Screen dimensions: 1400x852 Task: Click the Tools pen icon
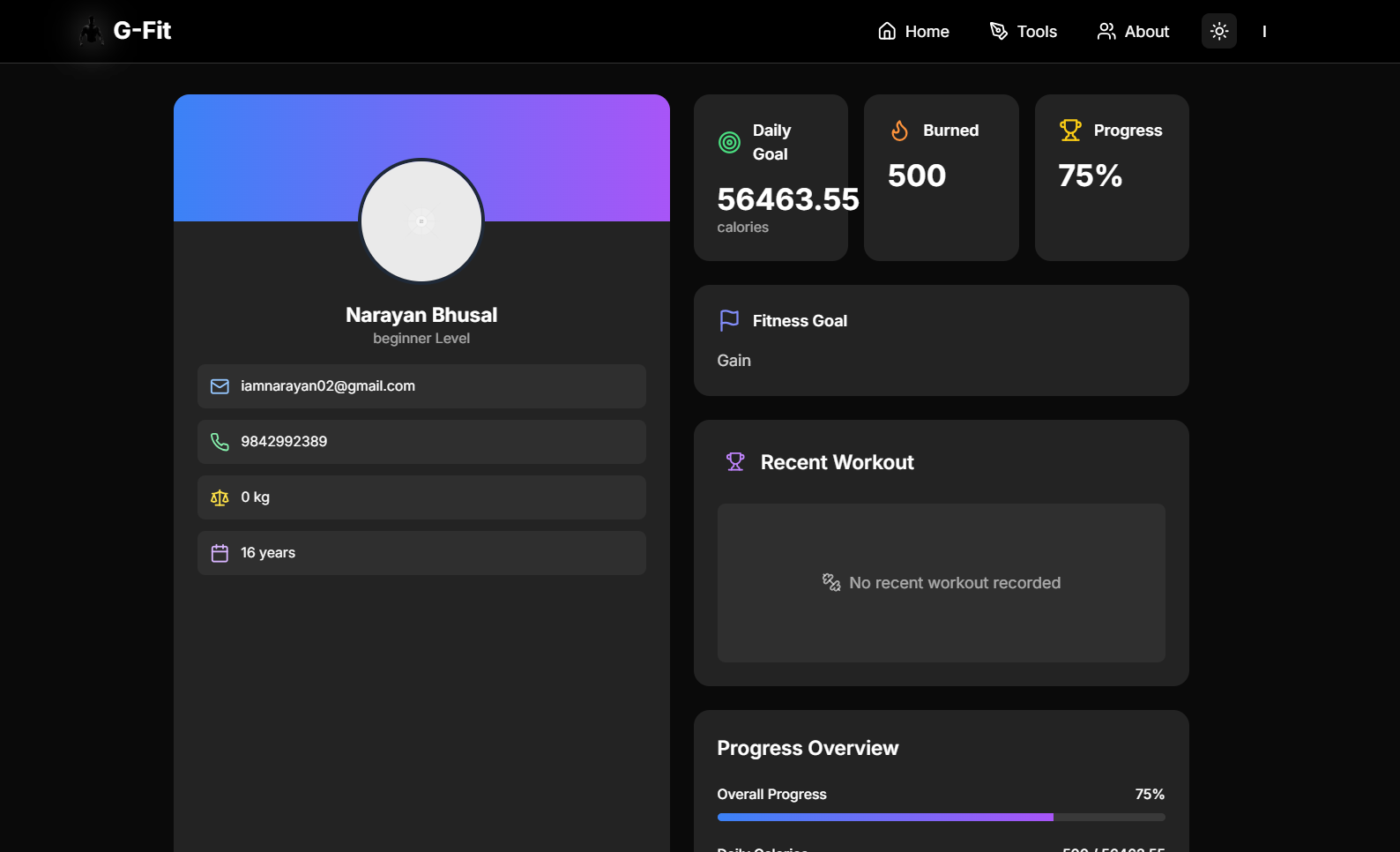tap(998, 32)
